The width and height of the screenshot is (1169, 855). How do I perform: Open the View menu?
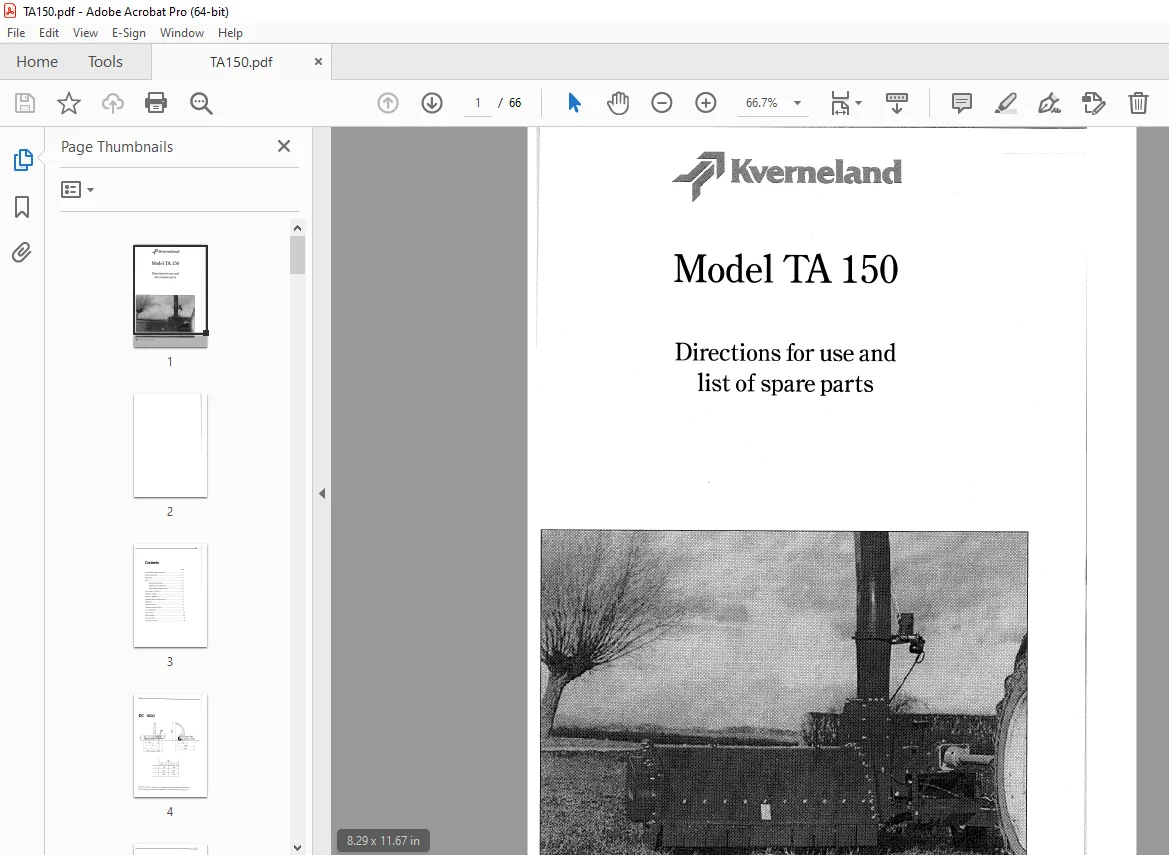(x=85, y=33)
